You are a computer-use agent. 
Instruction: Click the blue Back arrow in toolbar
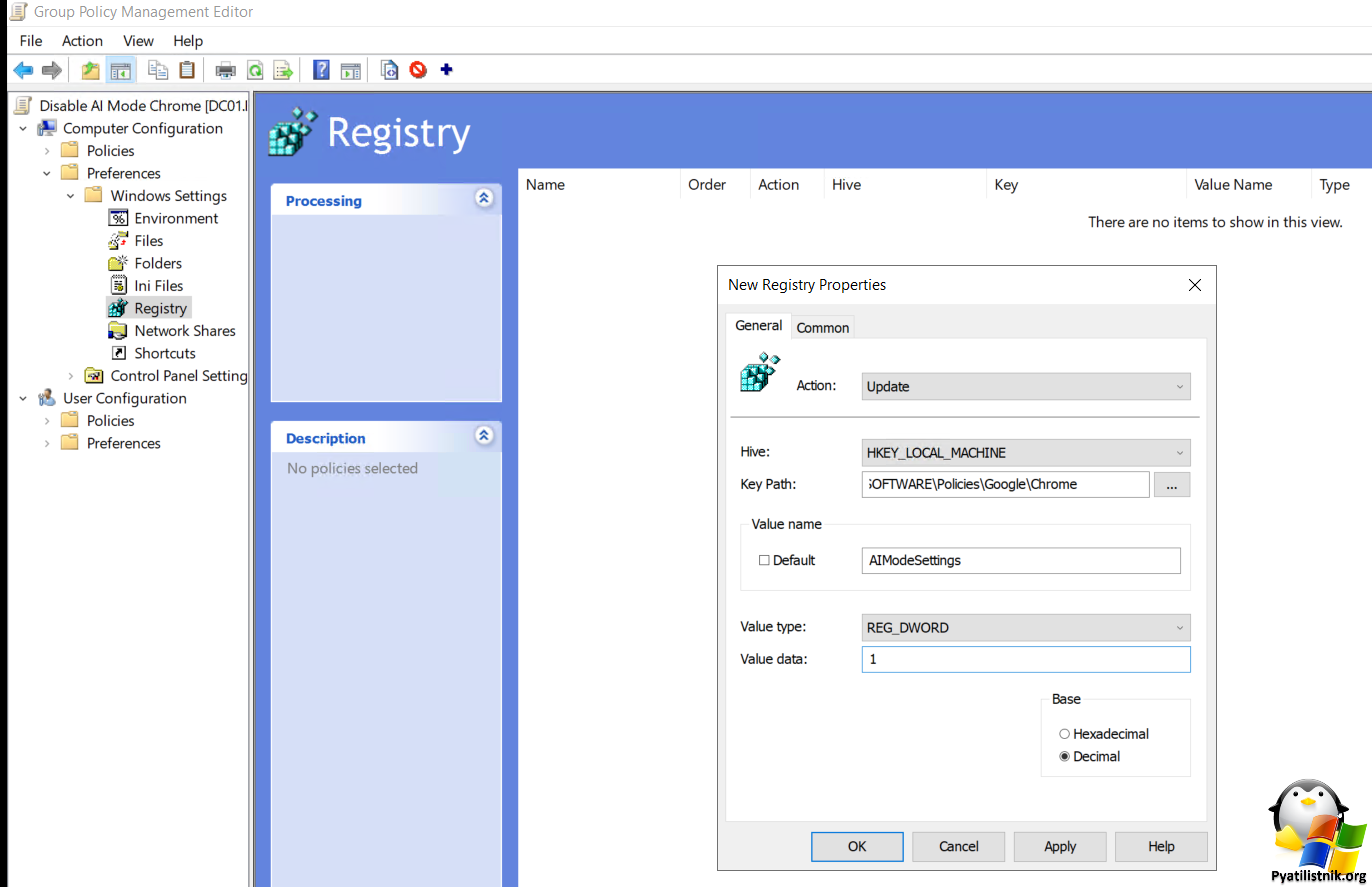pyautogui.click(x=22, y=70)
